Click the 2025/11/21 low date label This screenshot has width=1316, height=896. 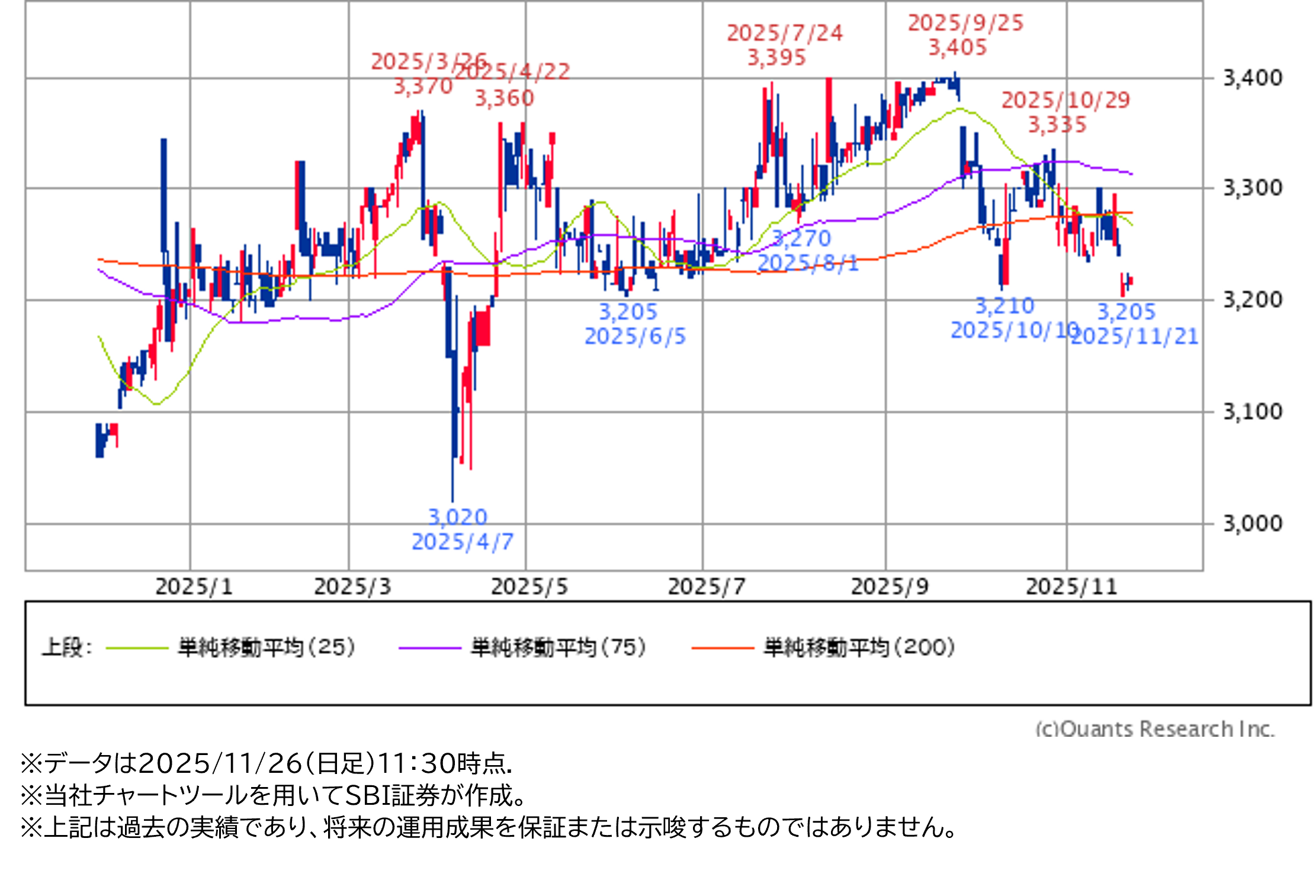(x=1134, y=337)
